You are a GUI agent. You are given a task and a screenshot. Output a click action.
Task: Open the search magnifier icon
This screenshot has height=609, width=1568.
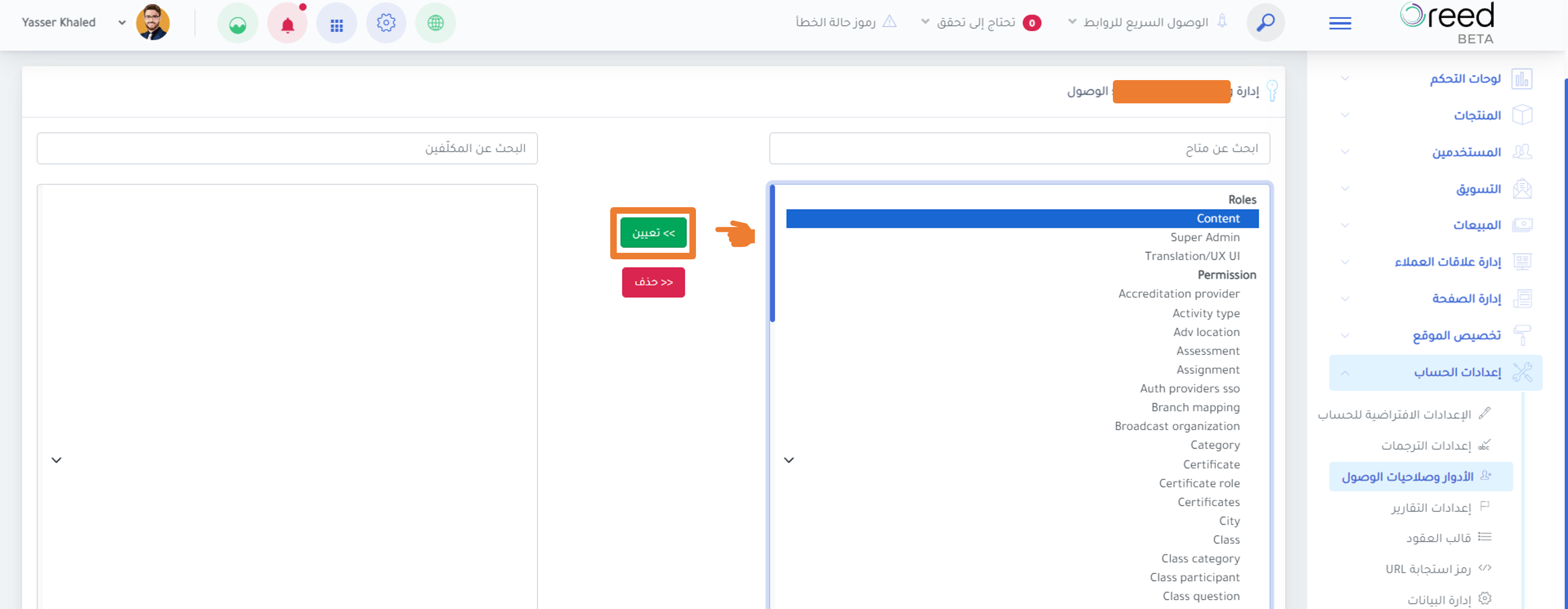(x=1266, y=22)
